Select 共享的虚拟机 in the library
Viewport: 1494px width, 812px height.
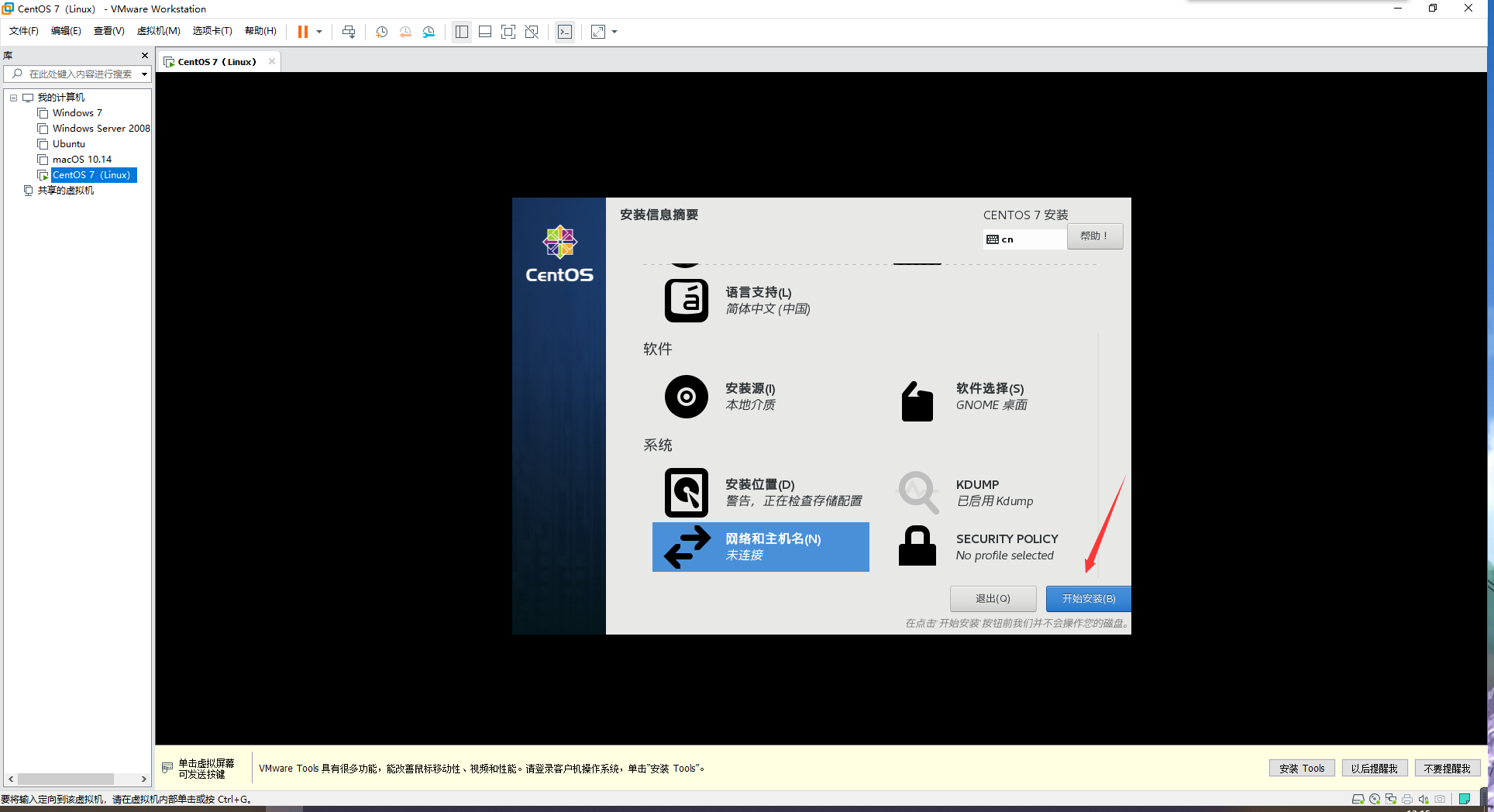point(66,191)
